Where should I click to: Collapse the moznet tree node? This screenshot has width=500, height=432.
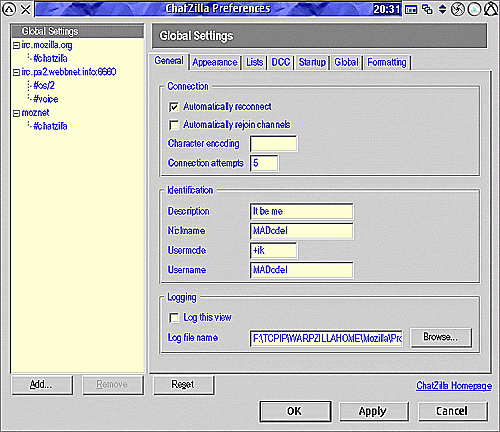pyautogui.click(x=16, y=113)
